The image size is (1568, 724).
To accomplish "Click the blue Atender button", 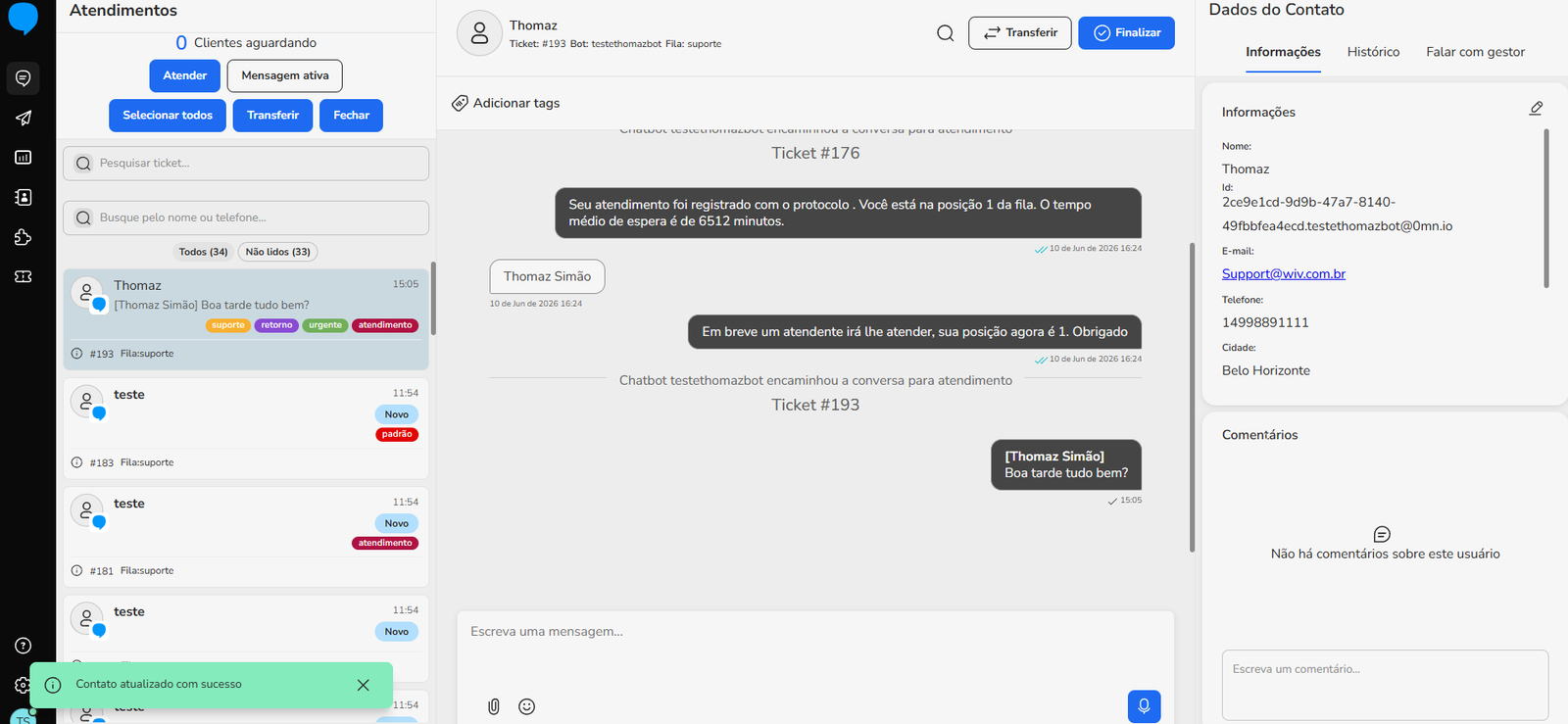I will tap(185, 75).
